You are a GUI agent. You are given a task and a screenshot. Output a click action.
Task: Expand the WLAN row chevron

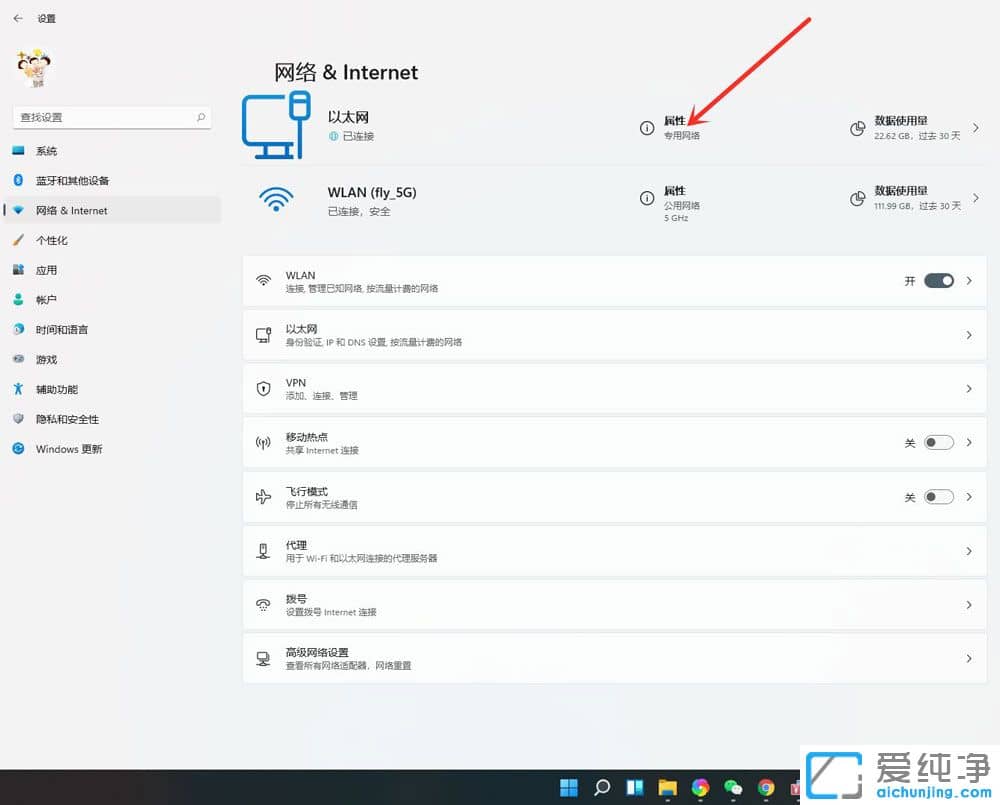969,281
